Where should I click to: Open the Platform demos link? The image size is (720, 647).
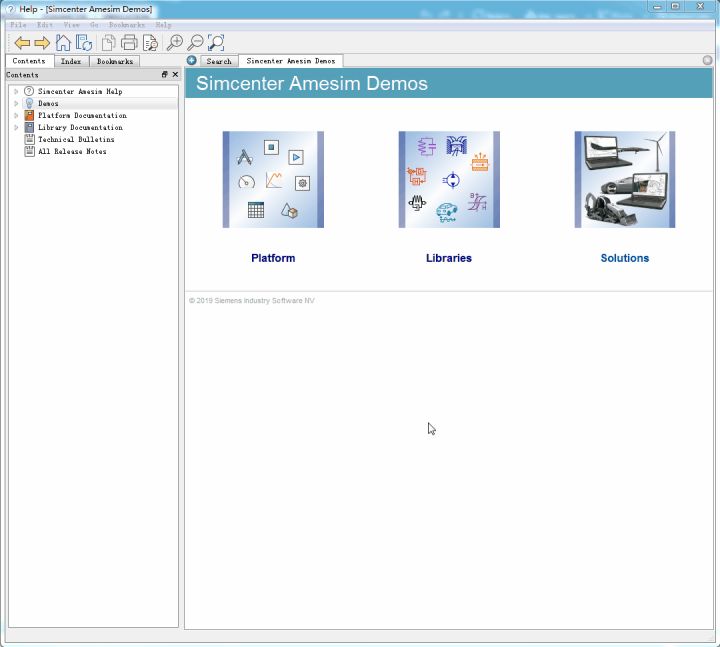click(x=273, y=258)
